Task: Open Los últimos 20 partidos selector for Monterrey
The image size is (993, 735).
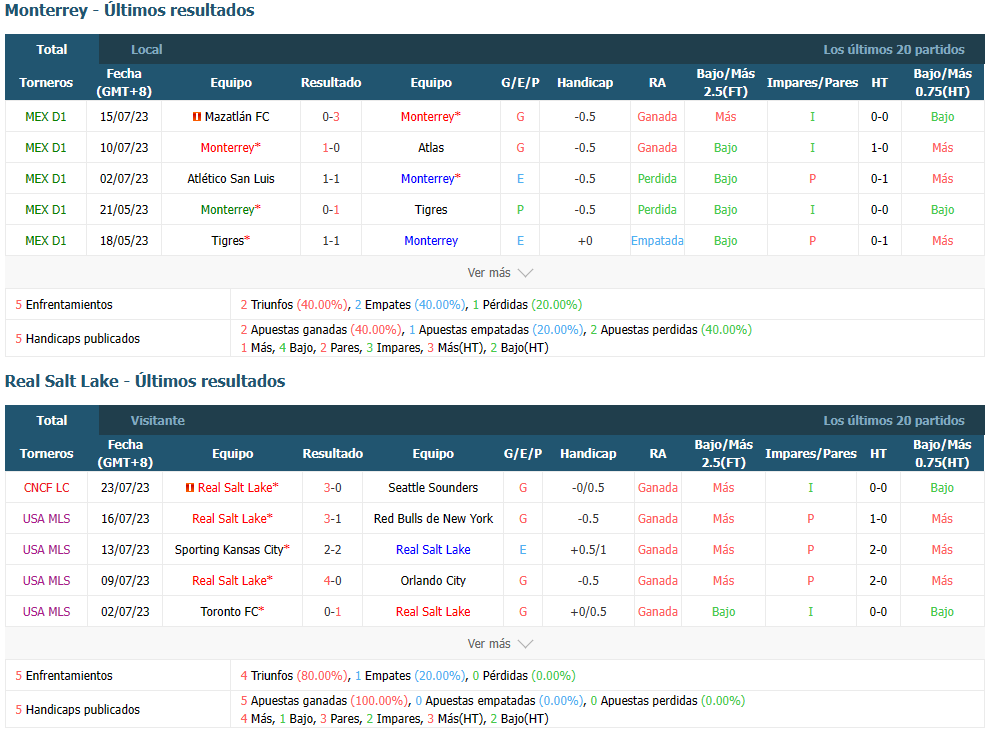Action: (x=894, y=49)
